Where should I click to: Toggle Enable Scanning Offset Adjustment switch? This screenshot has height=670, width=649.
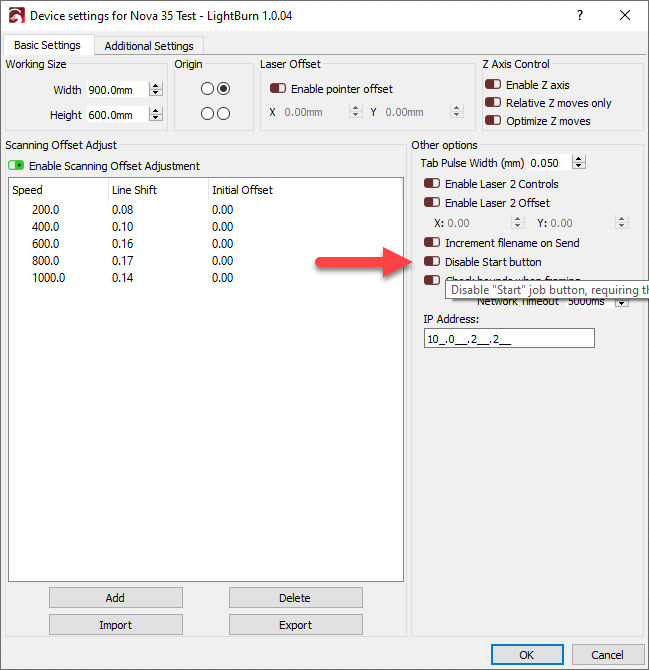pyautogui.click(x=16, y=165)
